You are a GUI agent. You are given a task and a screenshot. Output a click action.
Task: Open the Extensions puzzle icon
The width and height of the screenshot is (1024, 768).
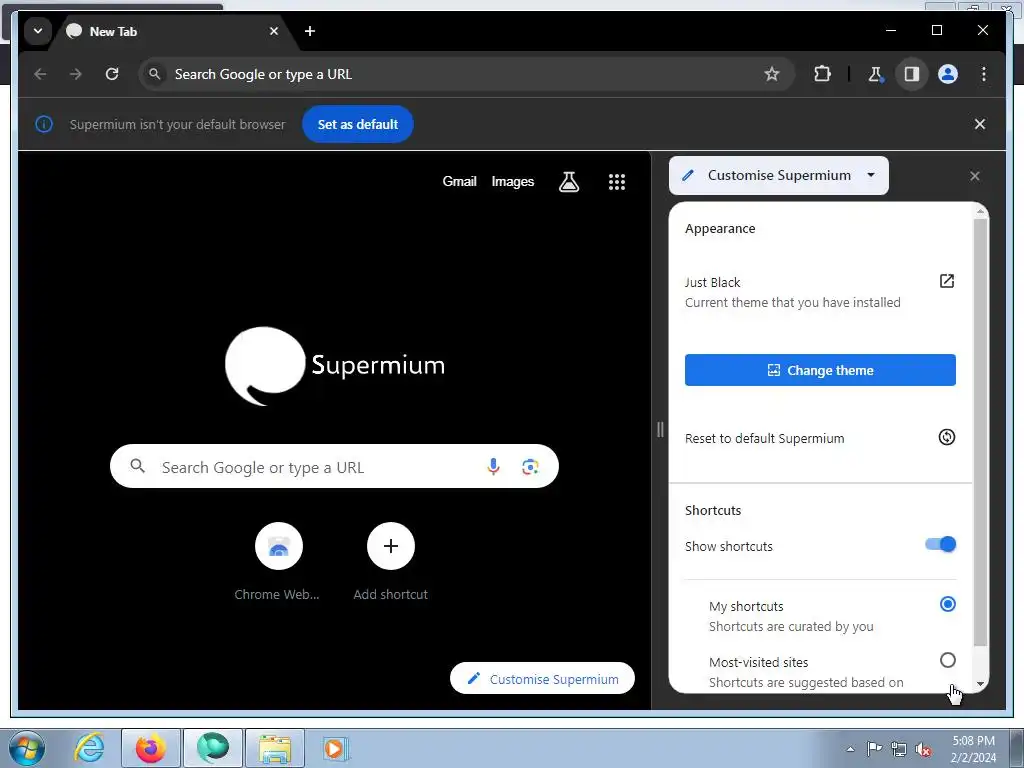click(x=822, y=74)
